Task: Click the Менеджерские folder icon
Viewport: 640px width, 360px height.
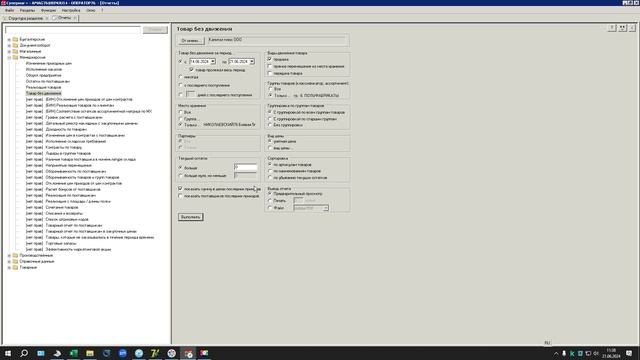Action: pos(16,58)
